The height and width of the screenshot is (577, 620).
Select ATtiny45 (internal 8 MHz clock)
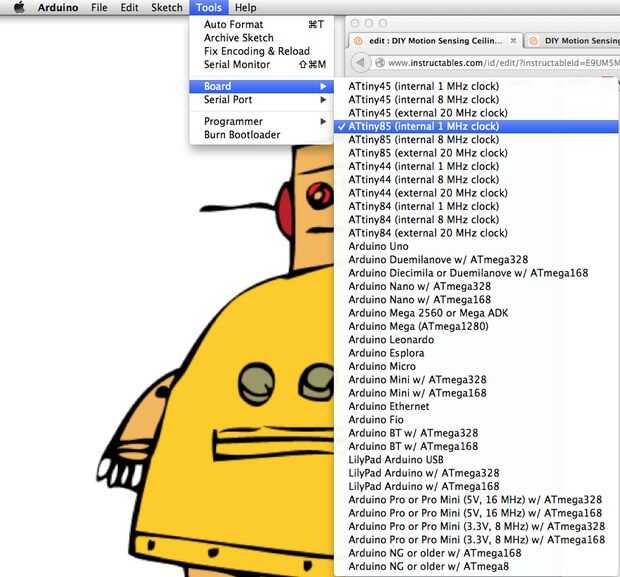[476, 100]
